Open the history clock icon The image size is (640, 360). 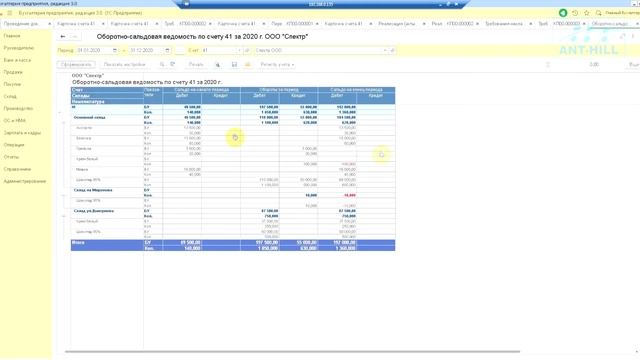(x=575, y=13)
